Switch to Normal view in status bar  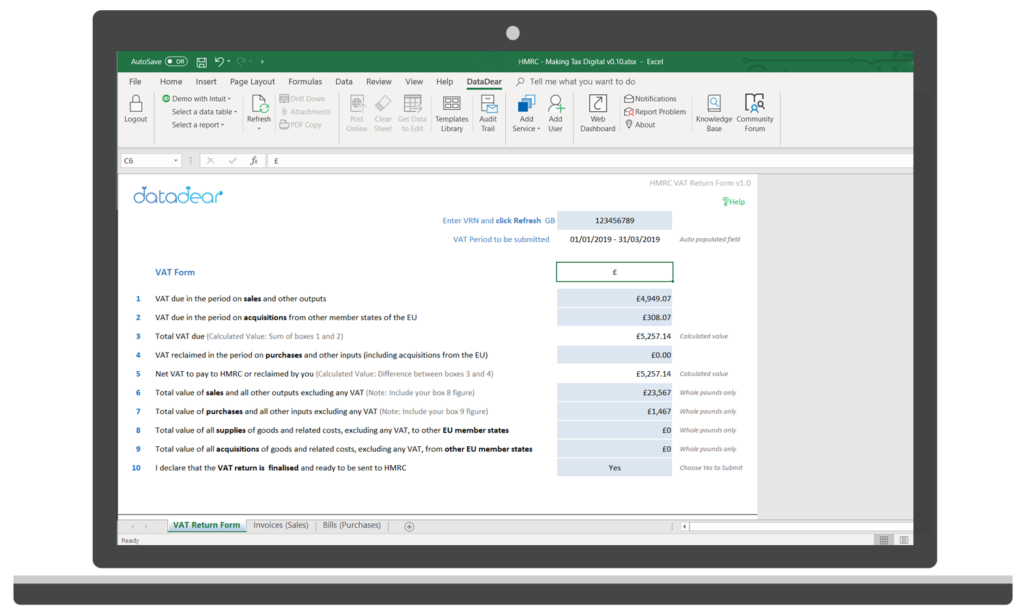[x=884, y=540]
